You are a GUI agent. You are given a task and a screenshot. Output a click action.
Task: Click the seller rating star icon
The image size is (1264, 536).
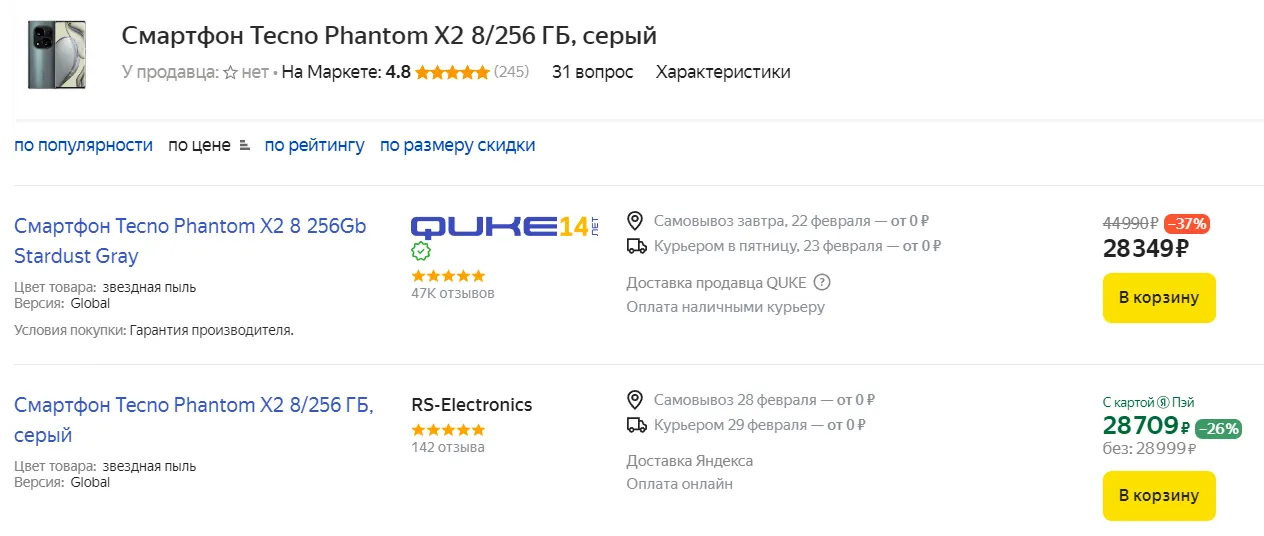tap(230, 72)
